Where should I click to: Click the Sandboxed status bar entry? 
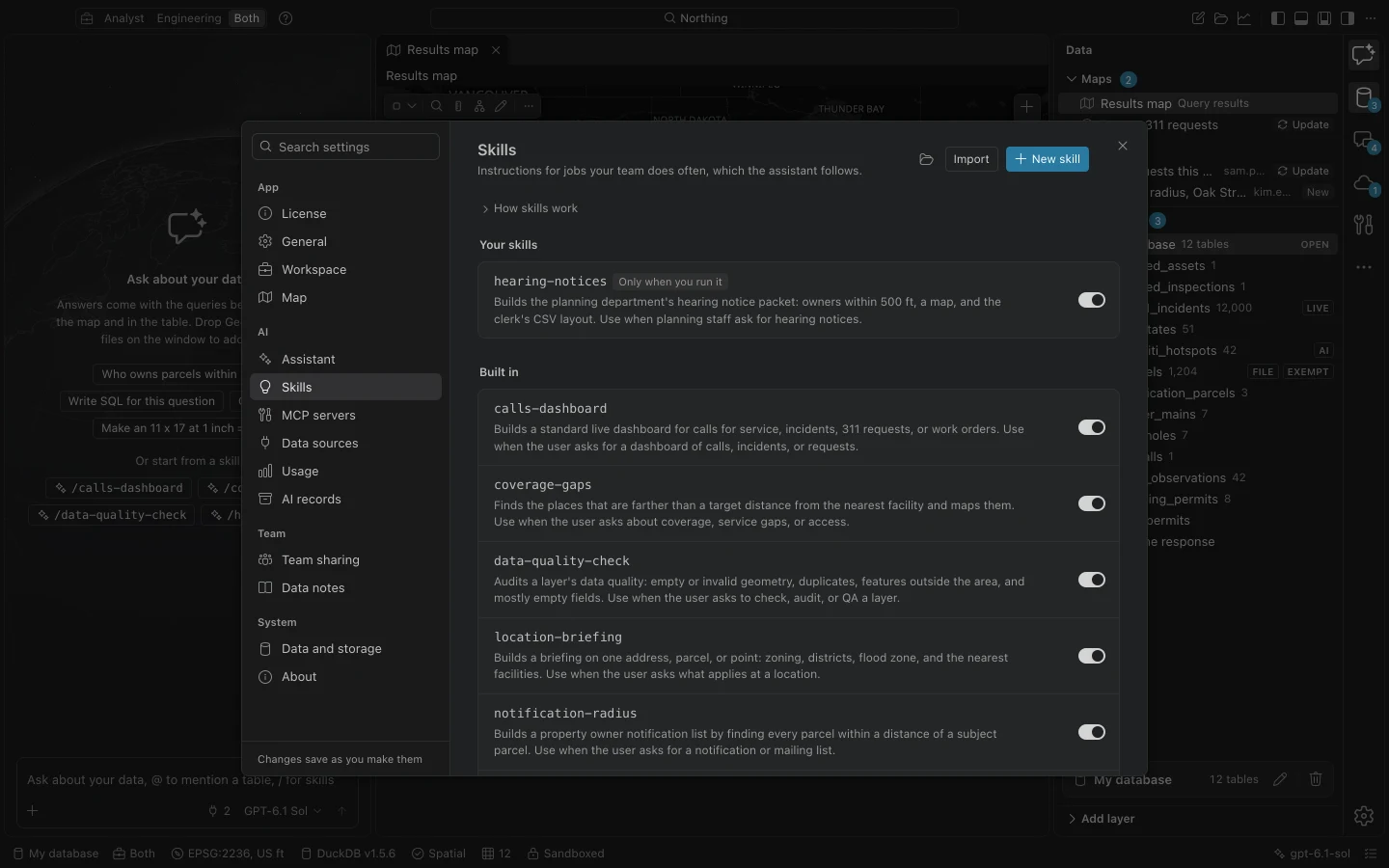point(565,854)
